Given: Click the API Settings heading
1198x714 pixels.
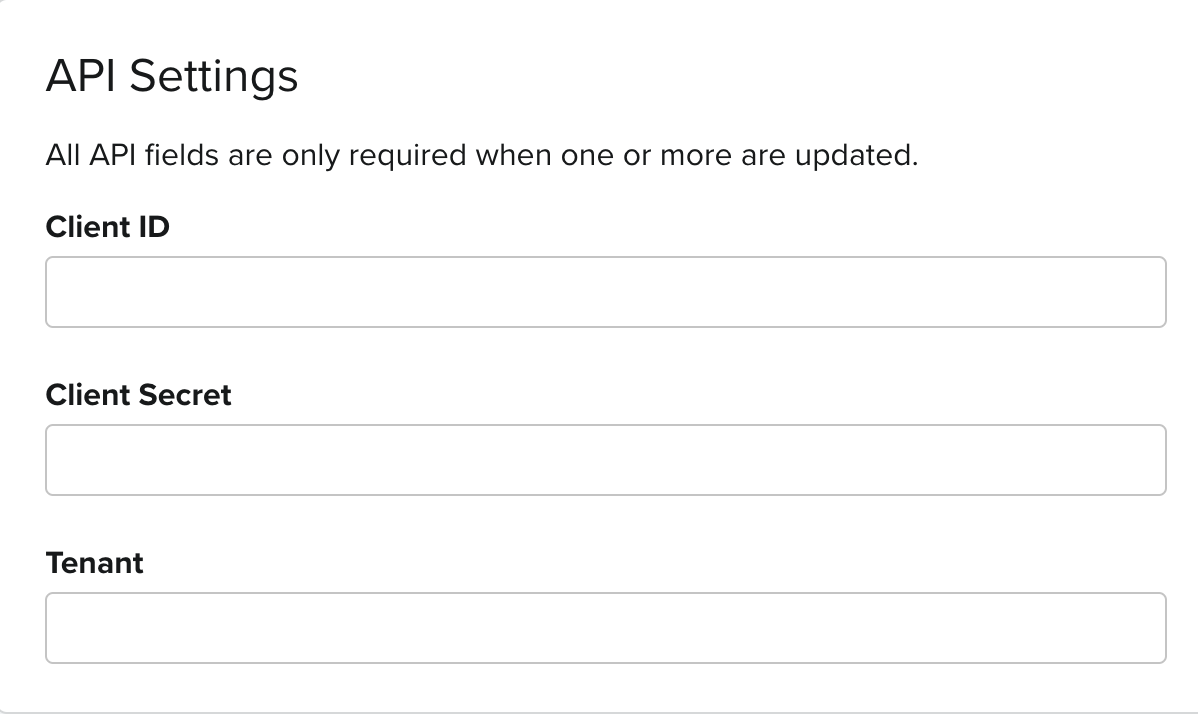Looking at the screenshot, I should click(172, 77).
